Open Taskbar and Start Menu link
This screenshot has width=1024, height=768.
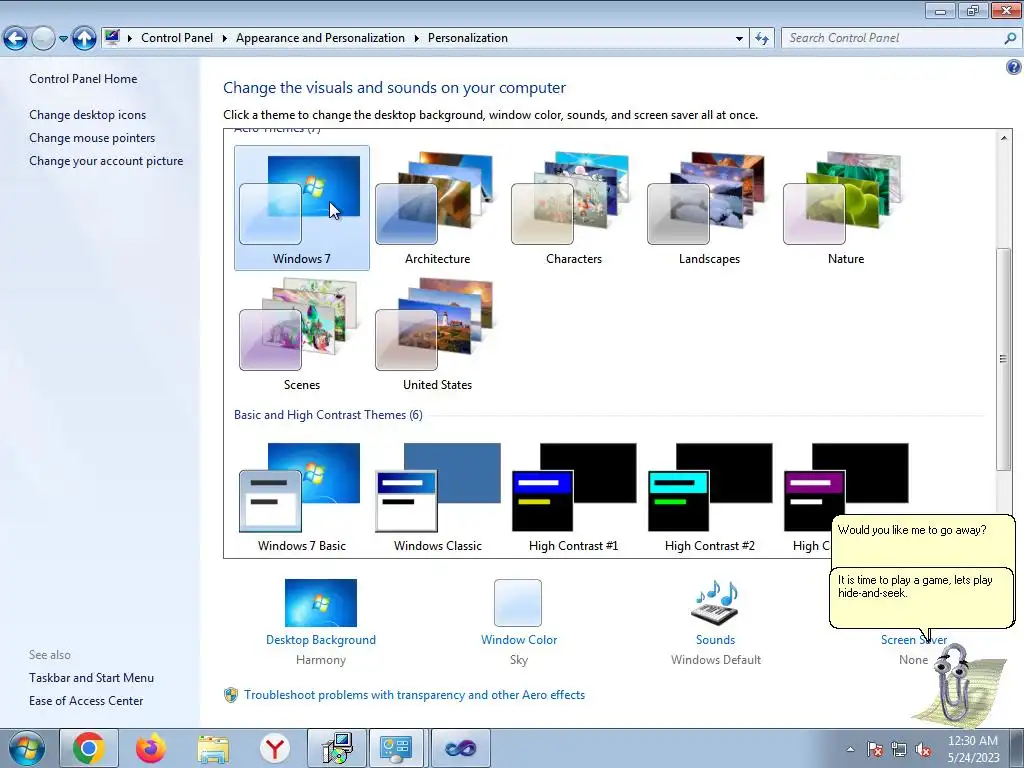(91, 678)
